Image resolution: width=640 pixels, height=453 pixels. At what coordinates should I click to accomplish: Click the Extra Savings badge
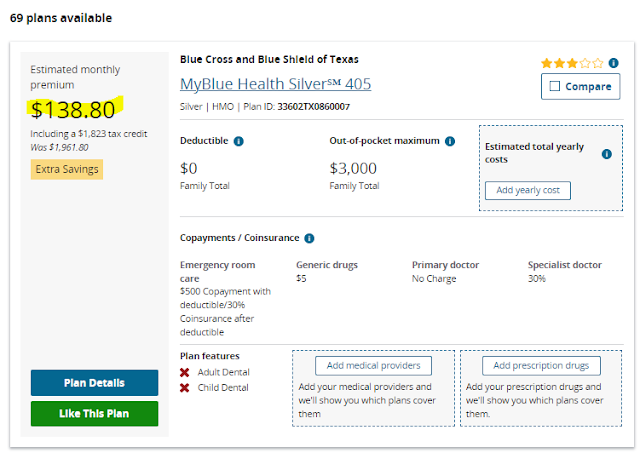[67, 169]
